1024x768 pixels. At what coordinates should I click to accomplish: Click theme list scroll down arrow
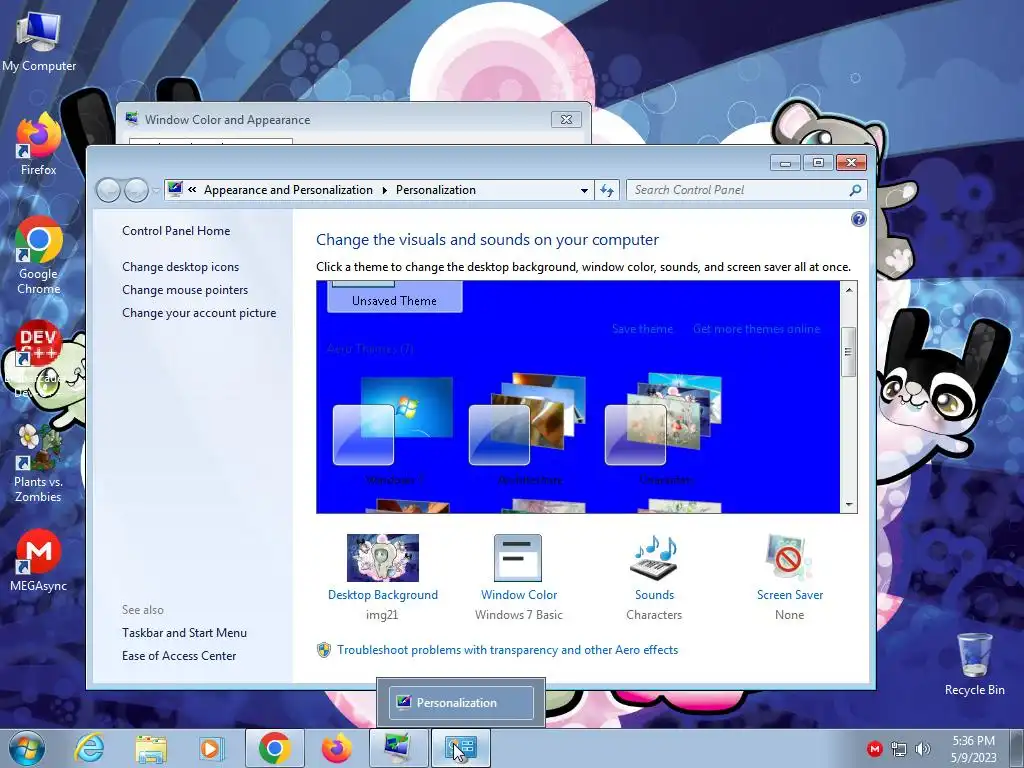pos(848,505)
